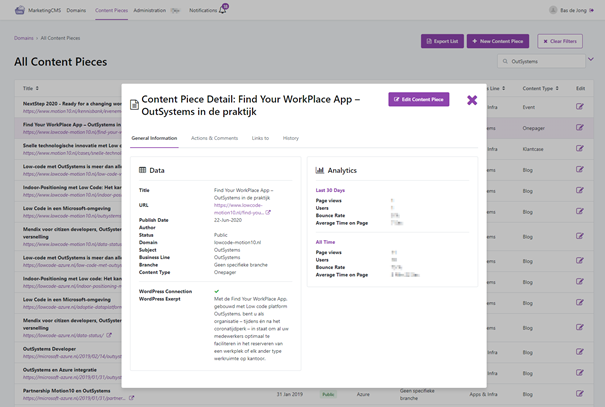Click the Edit Content Piece button
The width and height of the screenshot is (605, 407).
(419, 100)
